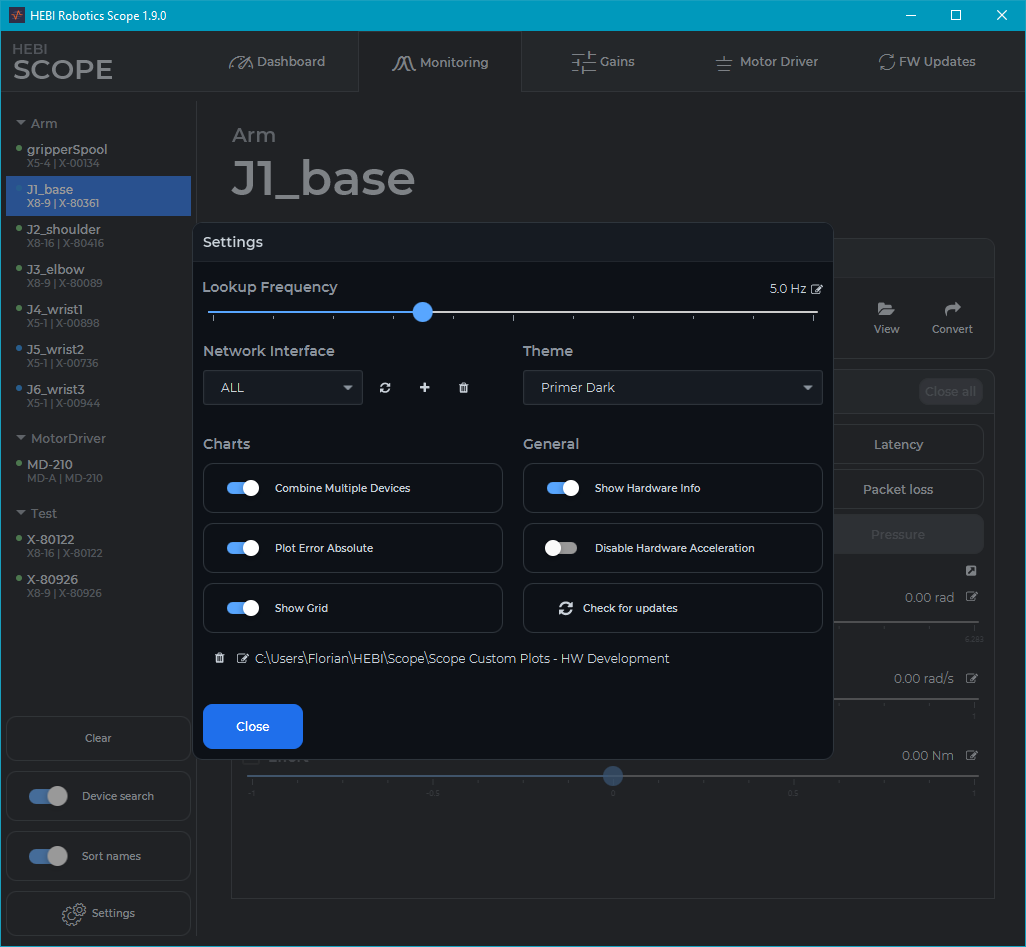Click edit icon next to 5.0 Hz
Image resolution: width=1026 pixels, height=947 pixels.
pyautogui.click(x=817, y=289)
